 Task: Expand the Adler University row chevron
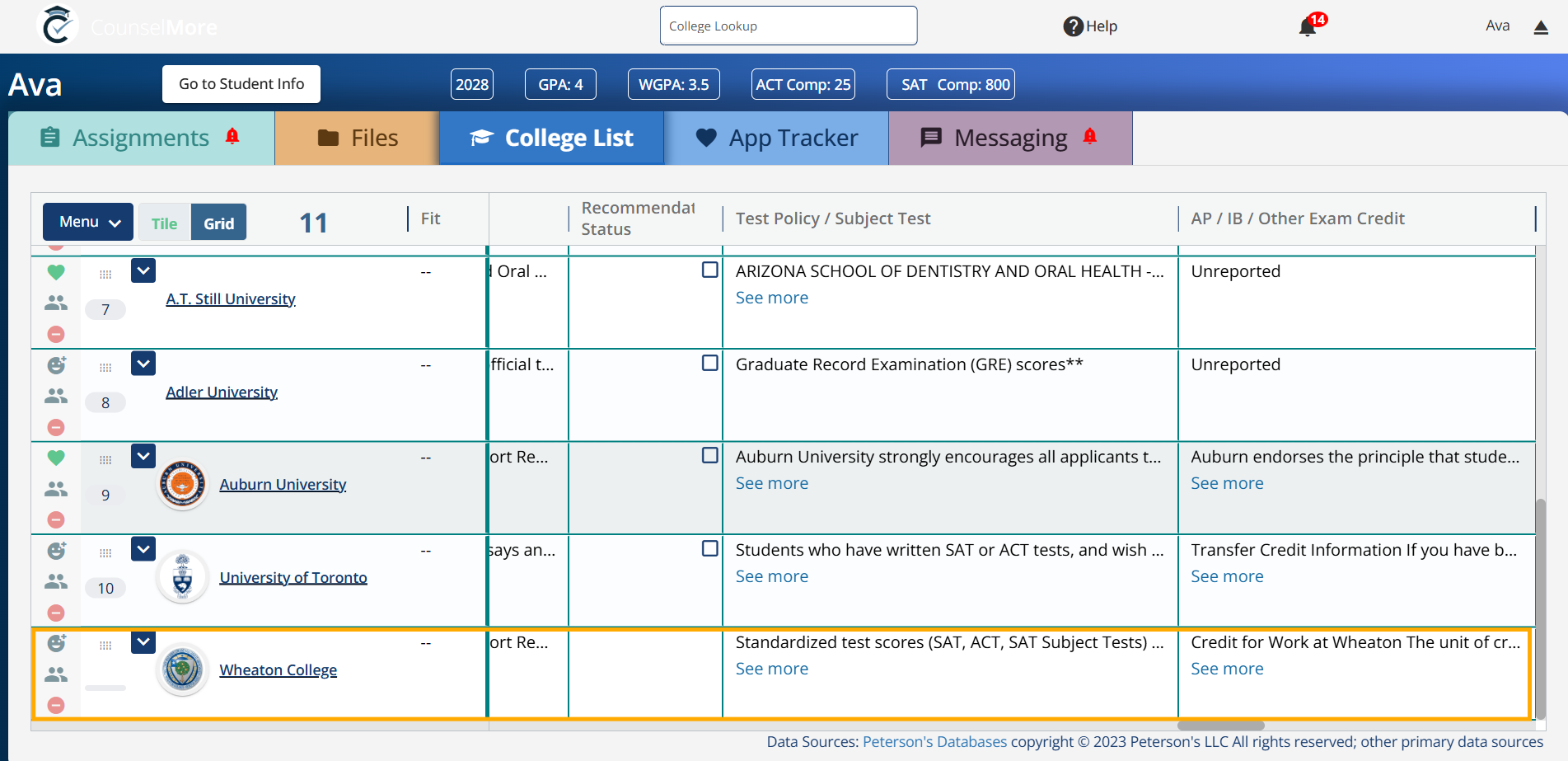point(143,364)
